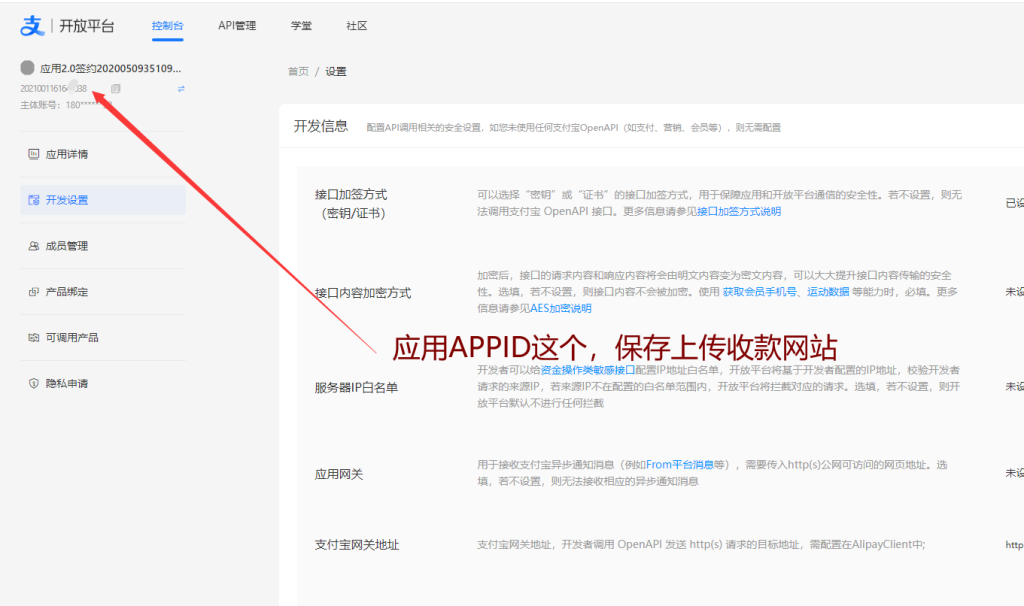Open the 资金操作类敏感接口 link

(x=588, y=370)
